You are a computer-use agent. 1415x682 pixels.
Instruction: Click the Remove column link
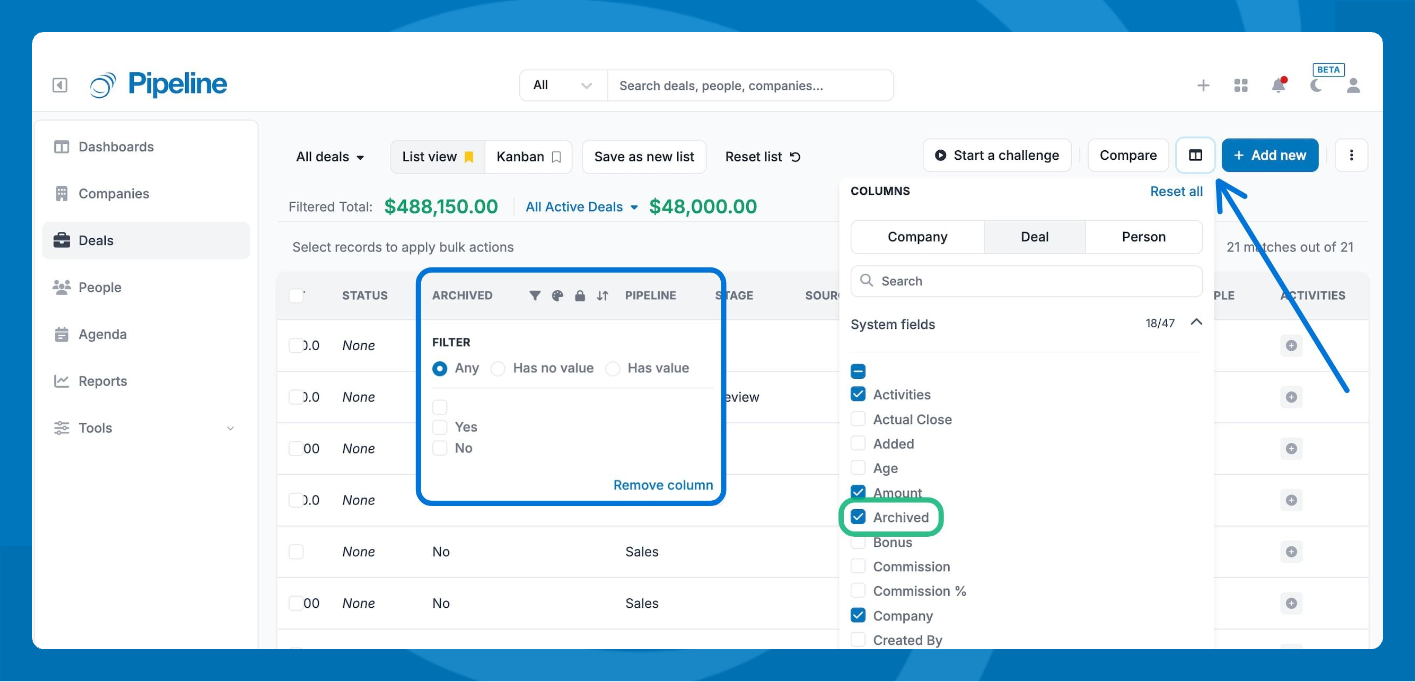(x=663, y=485)
